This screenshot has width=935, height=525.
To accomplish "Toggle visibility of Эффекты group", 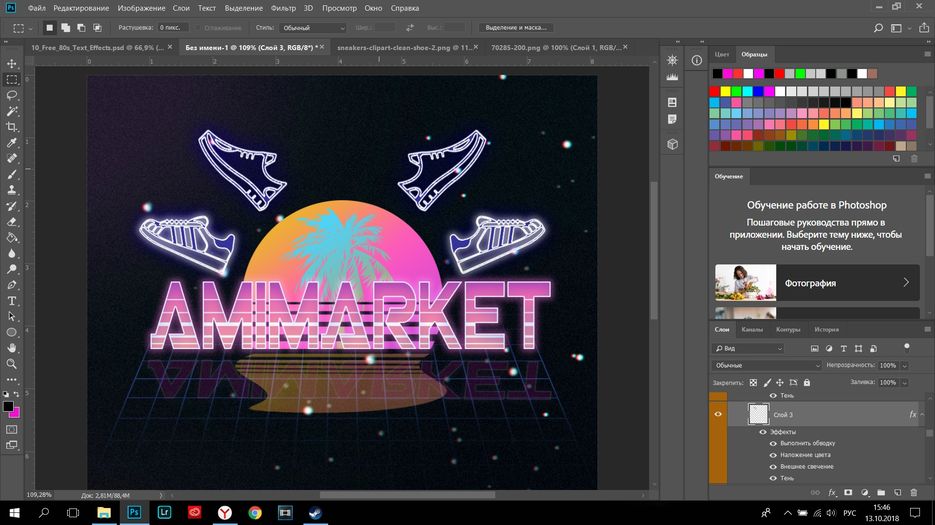I will pos(763,432).
